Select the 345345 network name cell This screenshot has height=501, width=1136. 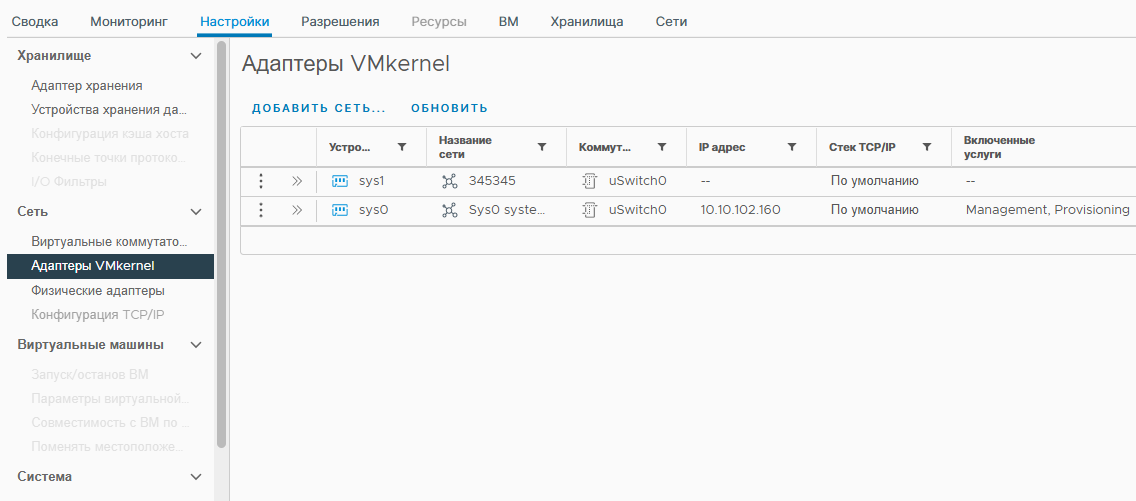492,181
